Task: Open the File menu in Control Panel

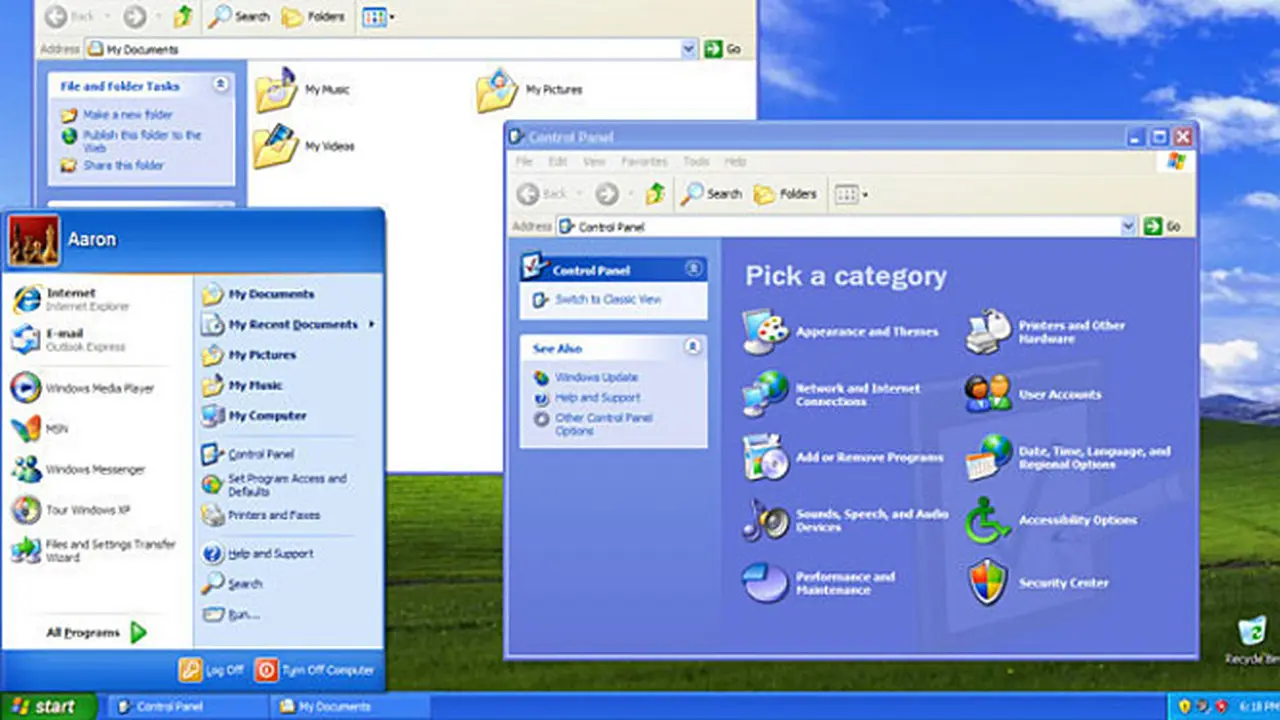Action: pos(524,161)
